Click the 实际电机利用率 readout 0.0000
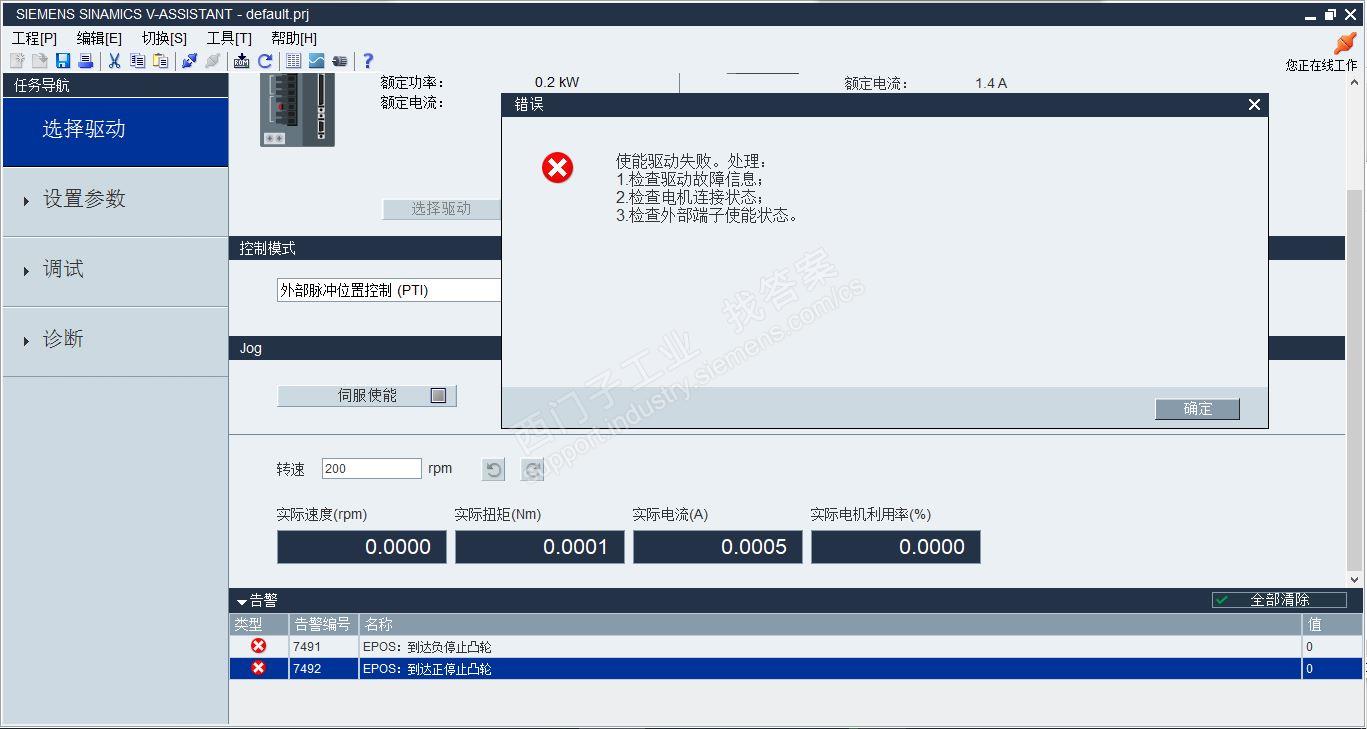This screenshot has width=1367, height=729. click(x=896, y=547)
